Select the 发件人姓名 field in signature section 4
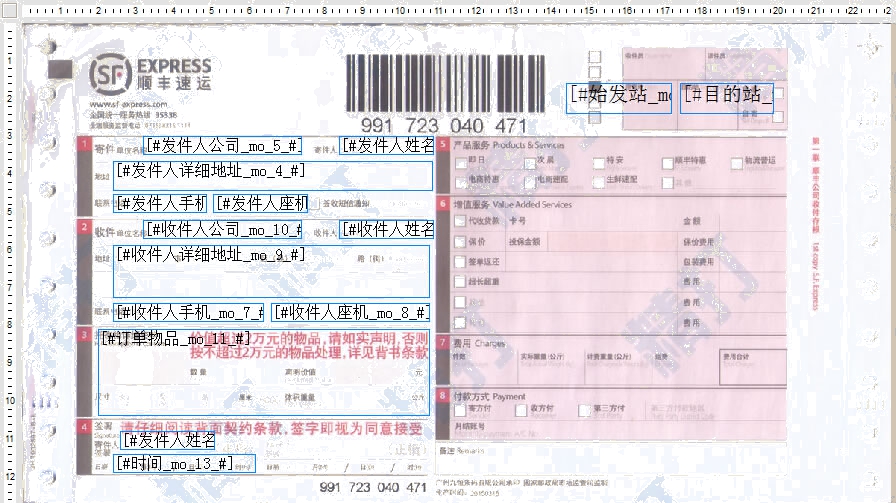The height and width of the screenshot is (503, 896). (167, 441)
